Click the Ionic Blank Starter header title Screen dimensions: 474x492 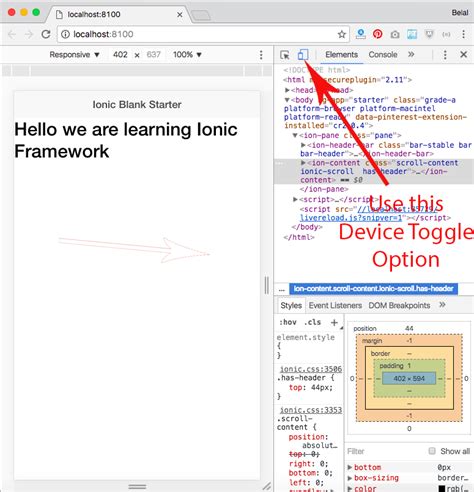137,104
